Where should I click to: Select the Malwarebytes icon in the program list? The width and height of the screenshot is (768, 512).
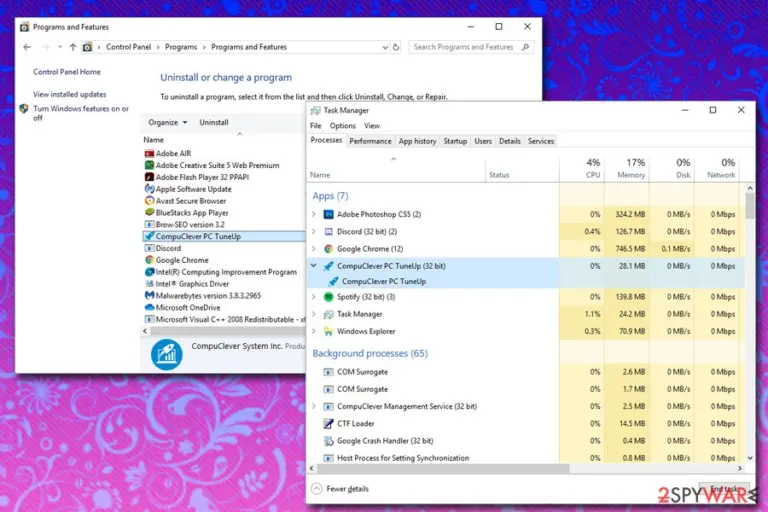[149, 295]
